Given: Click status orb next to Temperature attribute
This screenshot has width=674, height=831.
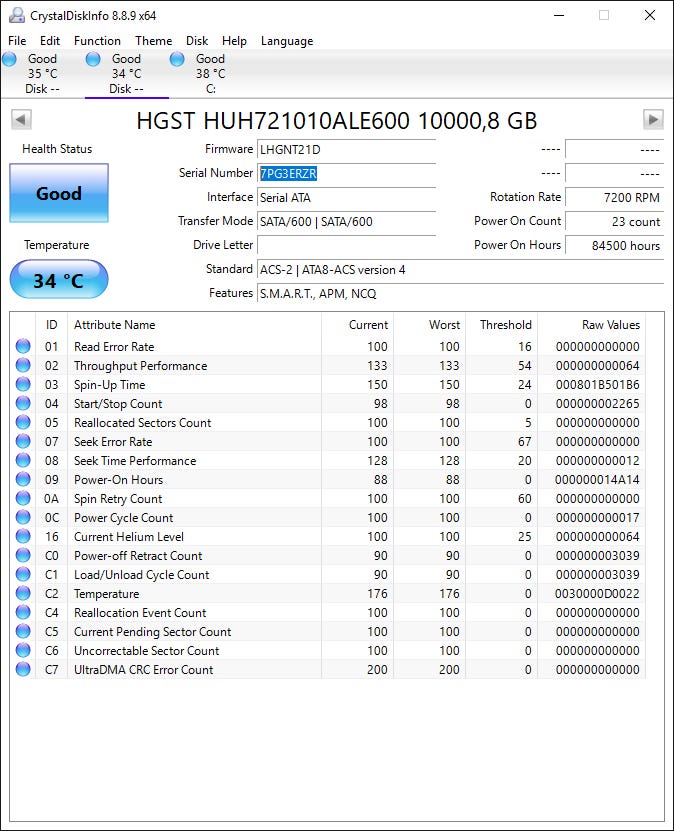Looking at the screenshot, I should click(x=23, y=593).
